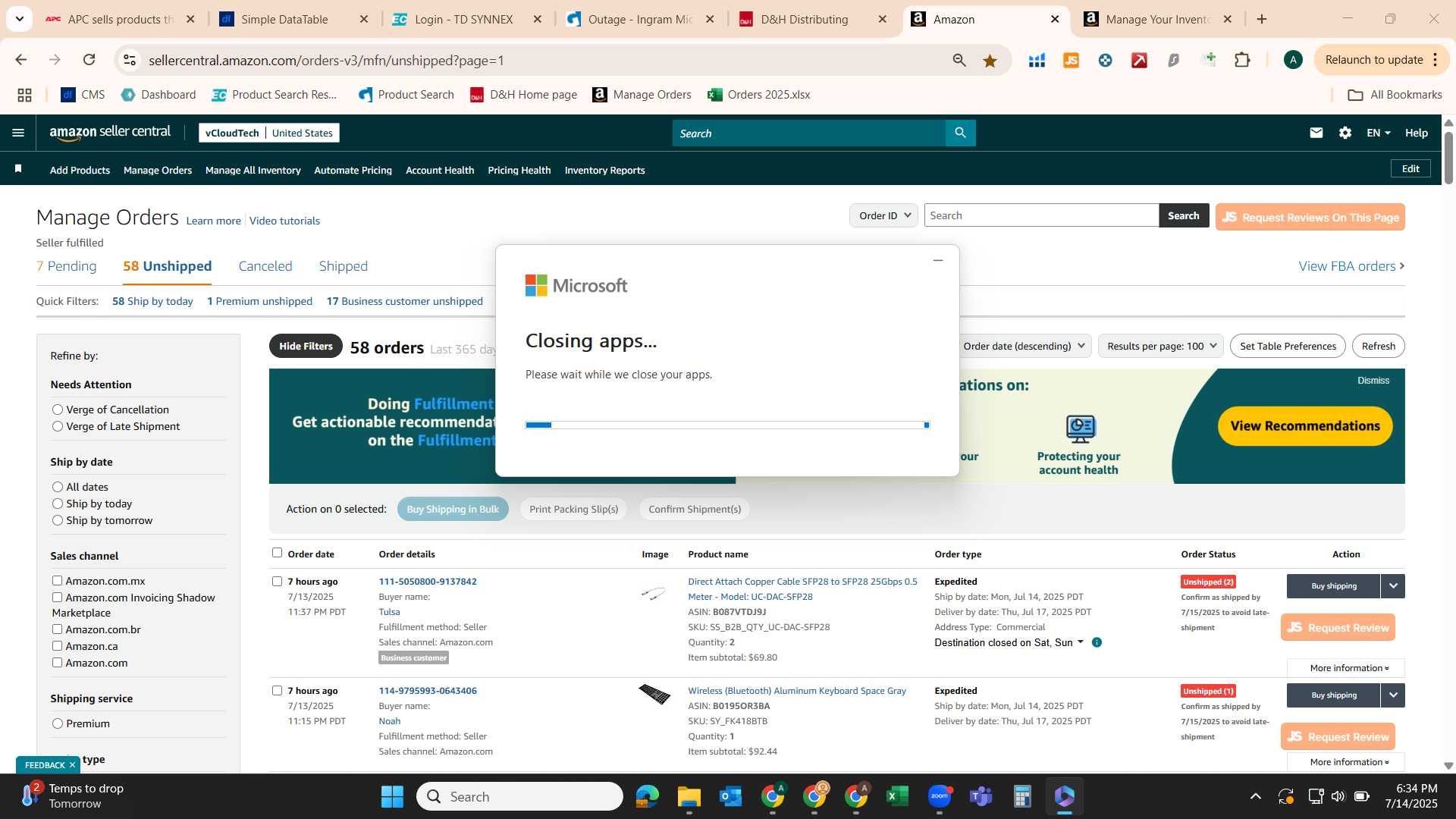Screen dimensions: 1456x819
Task: Switch to the Shipped orders tab
Action: click(343, 266)
